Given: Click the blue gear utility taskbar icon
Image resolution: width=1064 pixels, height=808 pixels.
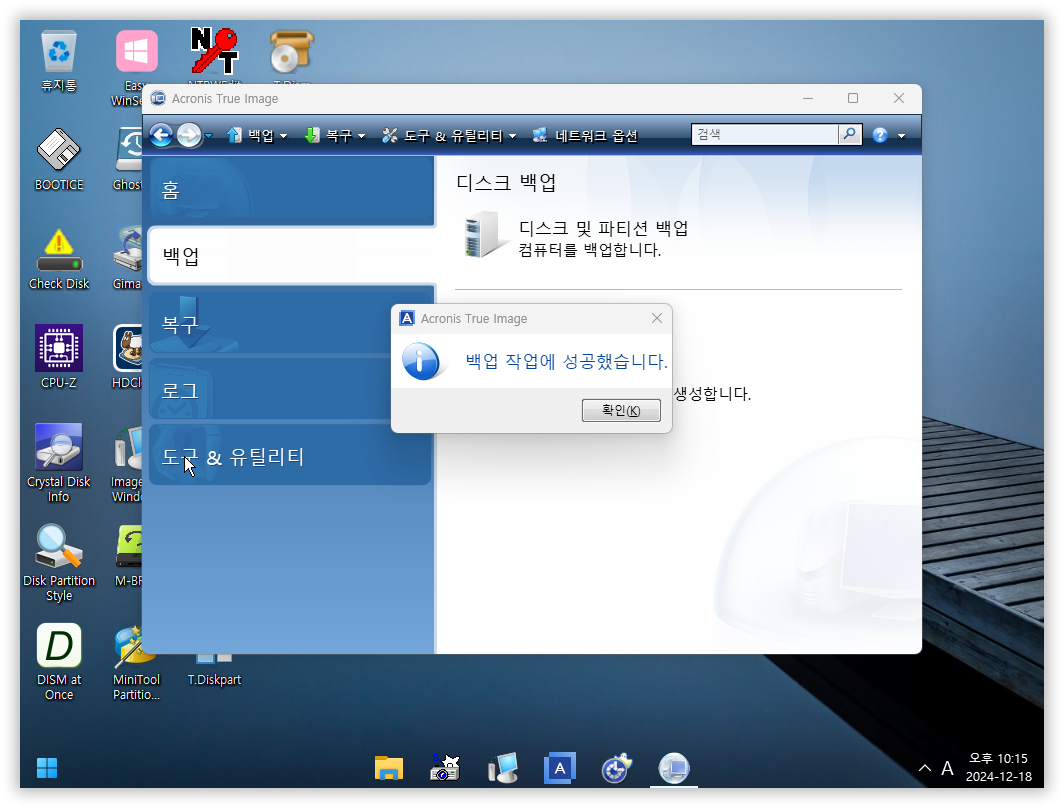Looking at the screenshot, I should pyautogui.click(x=616, y=768).
